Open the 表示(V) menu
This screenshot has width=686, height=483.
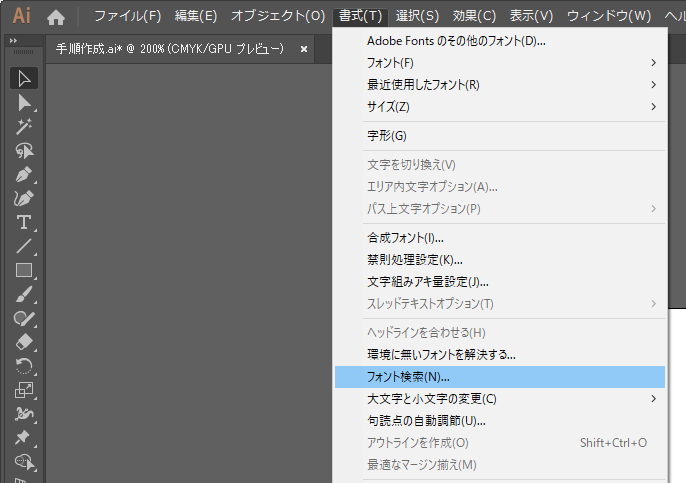pyautogui.click(x=531, y=16)
